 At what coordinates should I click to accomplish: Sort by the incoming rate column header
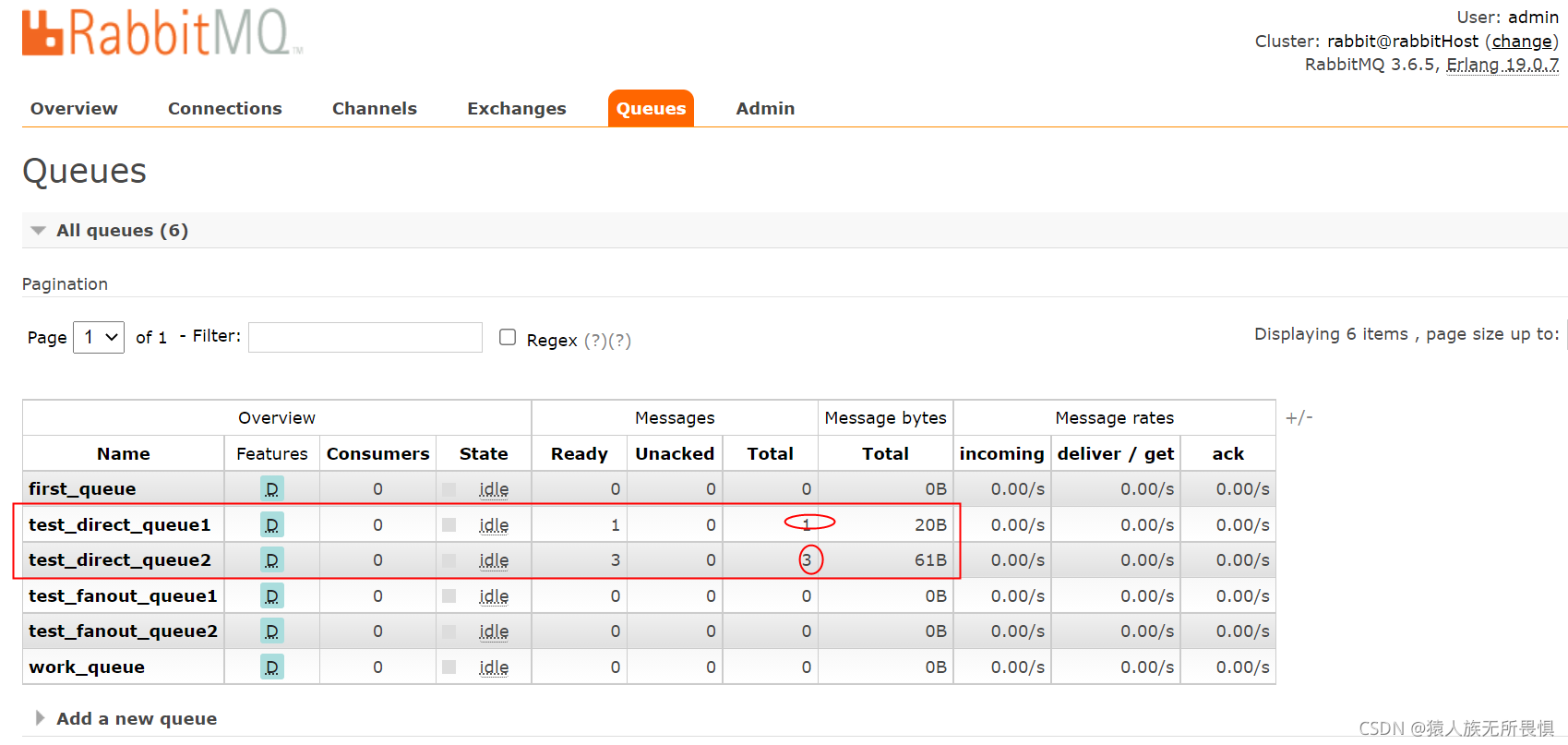pyautogui.click(x=1001, y=453)
